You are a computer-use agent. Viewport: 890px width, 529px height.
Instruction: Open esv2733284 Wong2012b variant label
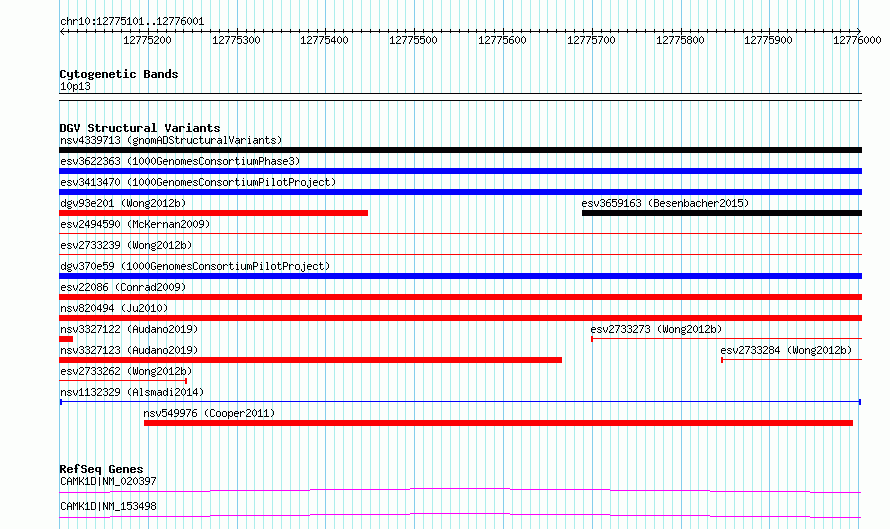786,350
